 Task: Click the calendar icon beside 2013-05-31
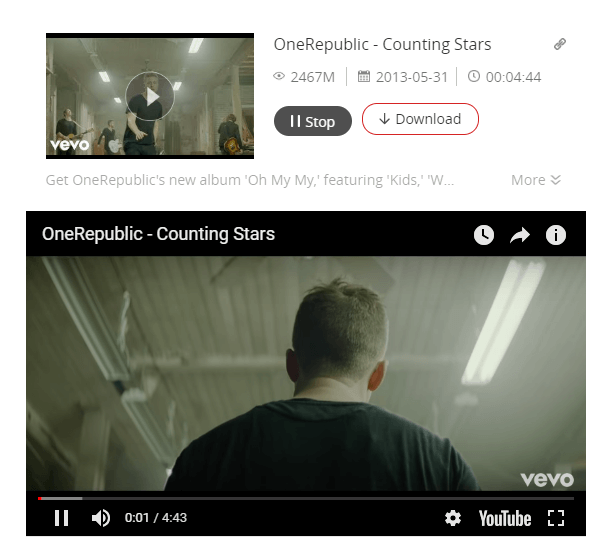[x=364, y=76]
